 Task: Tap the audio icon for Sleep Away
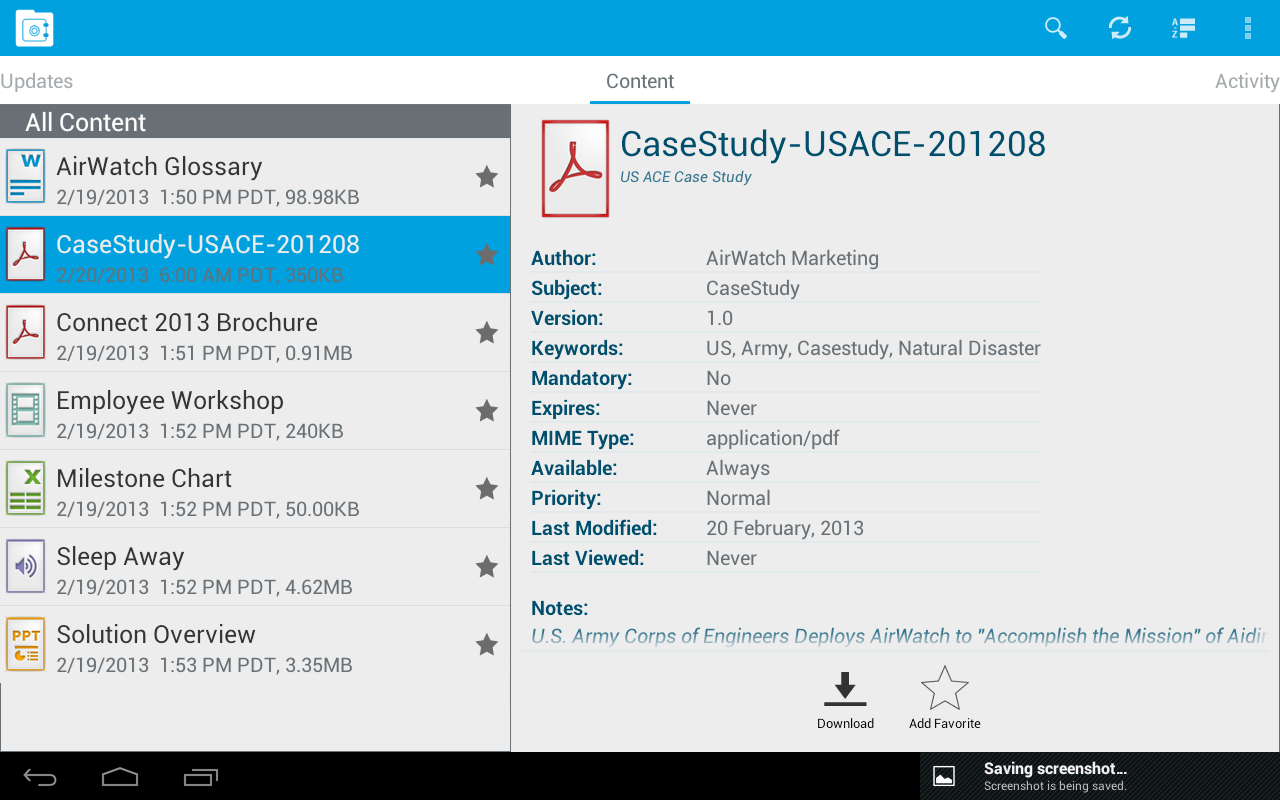point(25,566)
